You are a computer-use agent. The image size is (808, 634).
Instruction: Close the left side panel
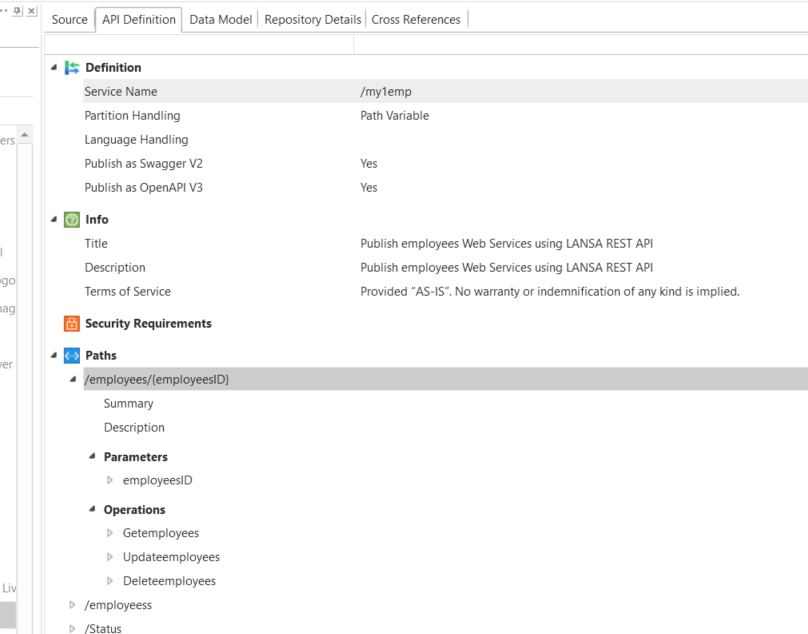point(32,10)
